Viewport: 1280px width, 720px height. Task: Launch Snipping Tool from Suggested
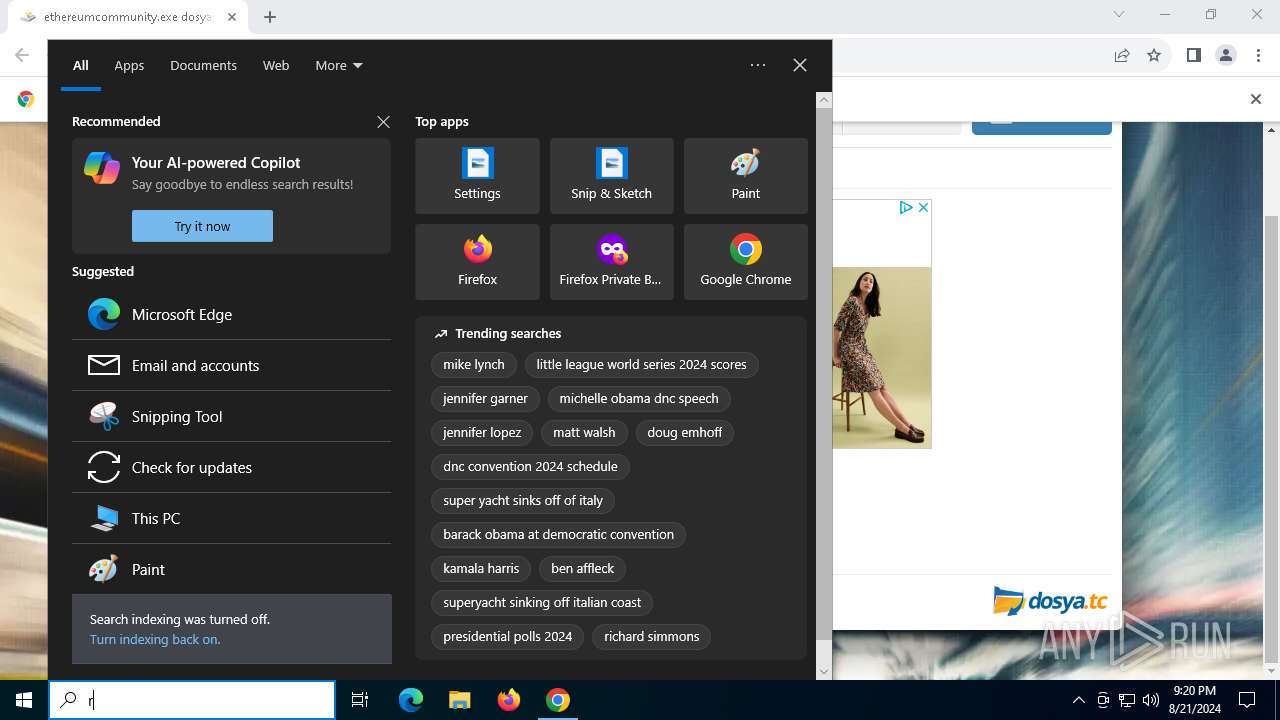click(231, 416)
